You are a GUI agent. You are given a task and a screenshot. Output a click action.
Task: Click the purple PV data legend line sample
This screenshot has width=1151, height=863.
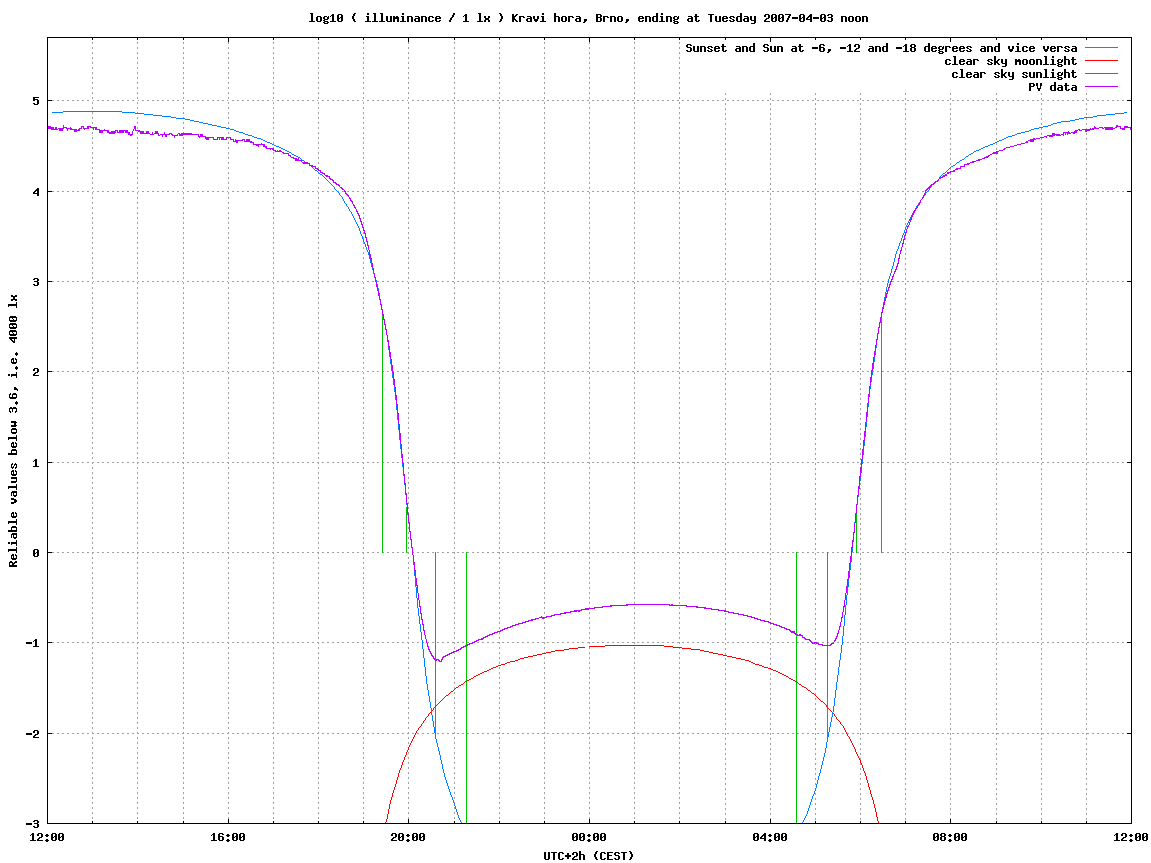[x=1101, y=87]
